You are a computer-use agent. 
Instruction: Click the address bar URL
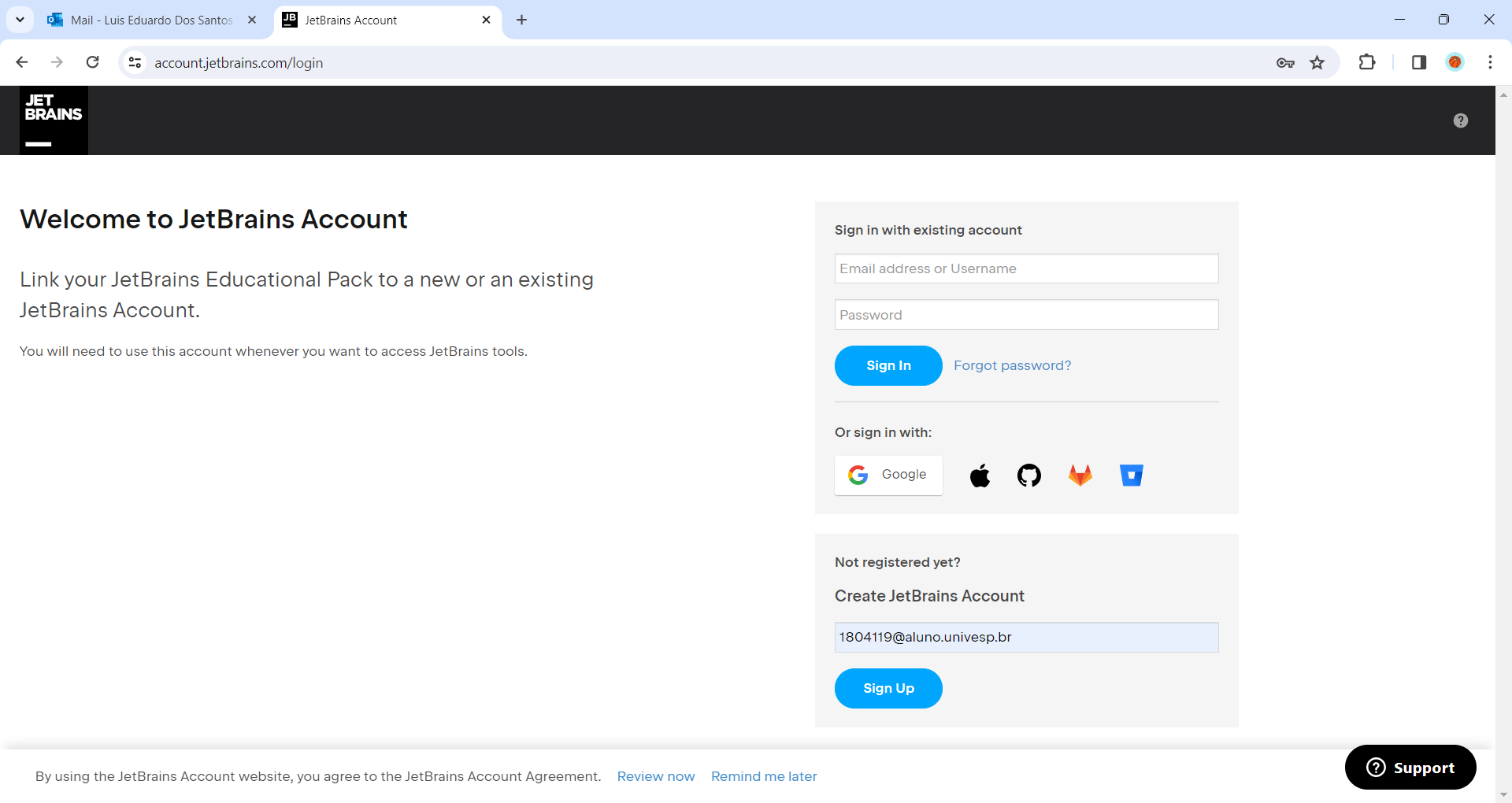(239, 63)
